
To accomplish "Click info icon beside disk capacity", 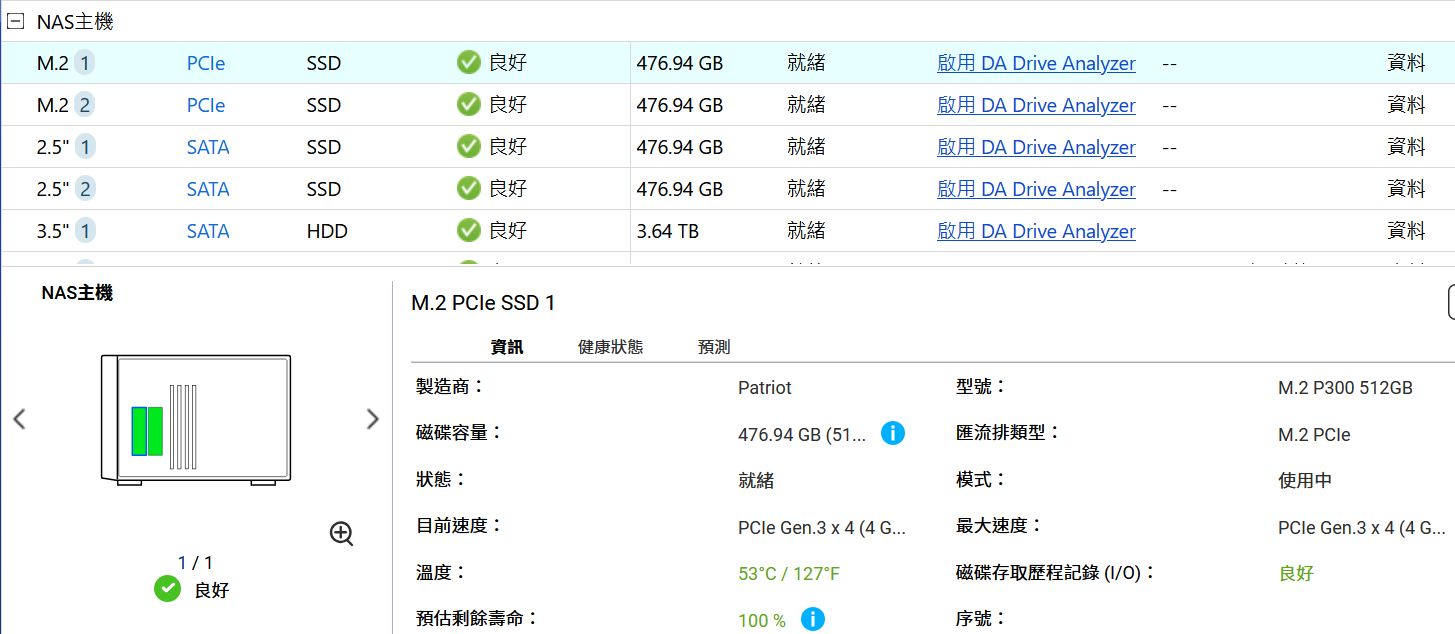I will pos(893,433).
